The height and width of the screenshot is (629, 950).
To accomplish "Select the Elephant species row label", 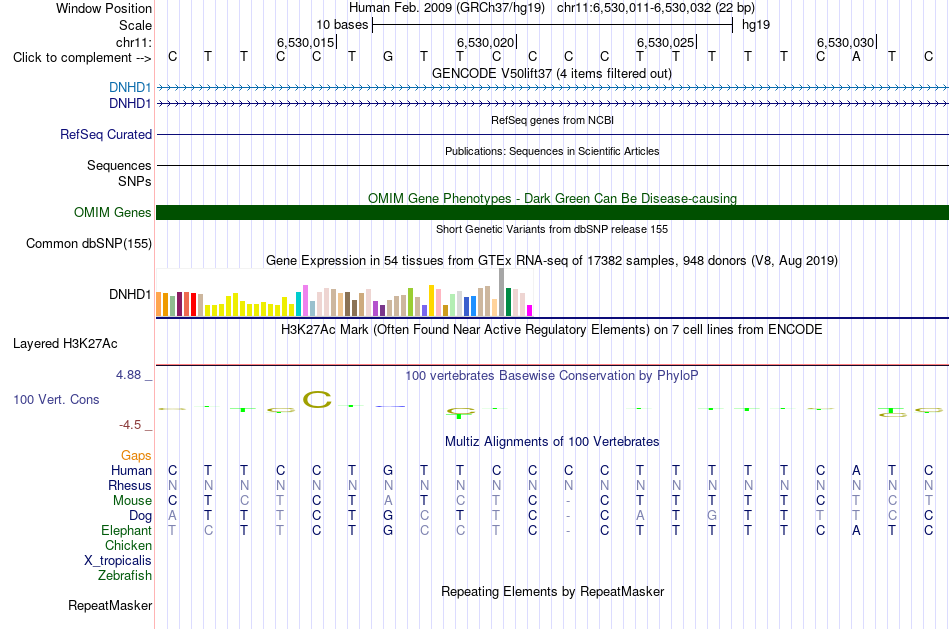I will pos(126,531).
